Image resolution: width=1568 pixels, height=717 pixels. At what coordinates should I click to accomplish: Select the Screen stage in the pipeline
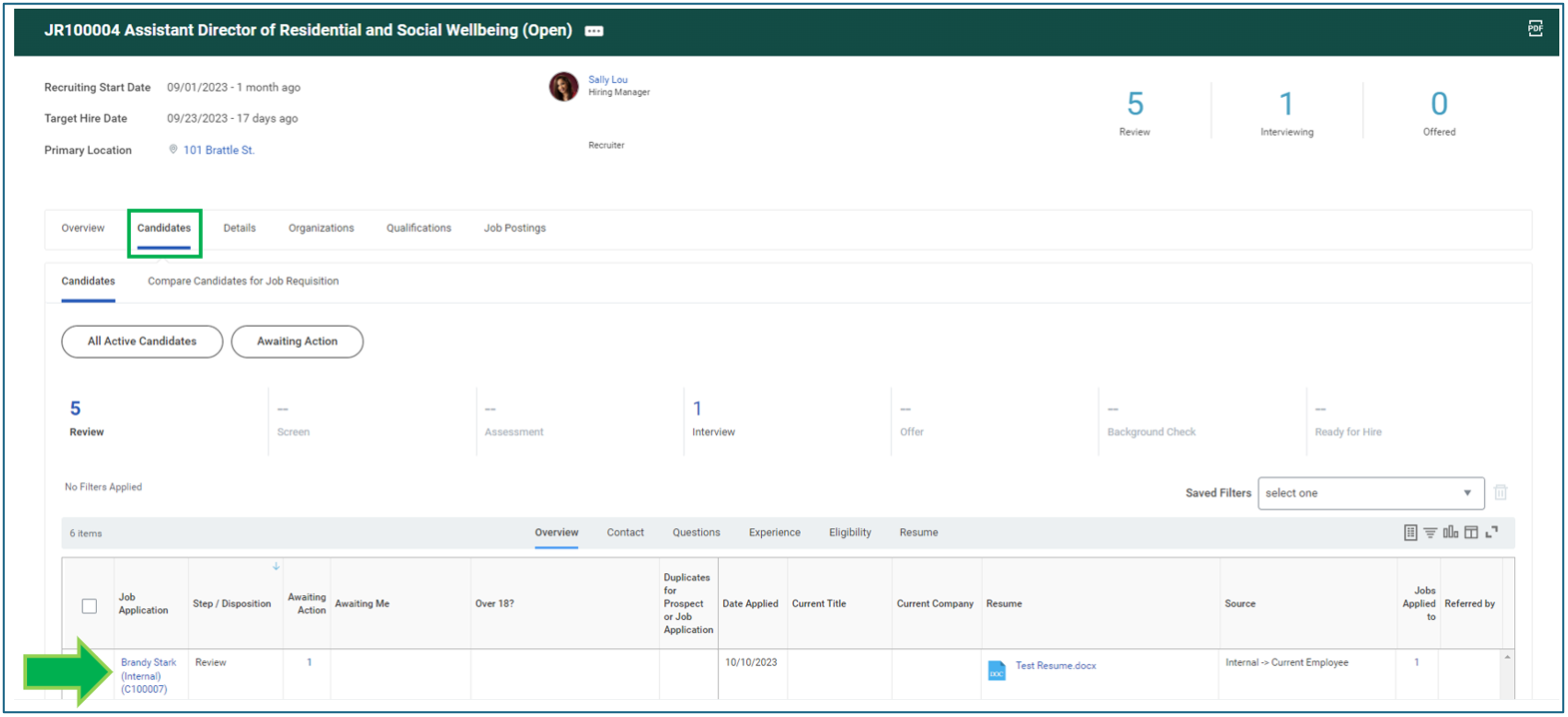pyautogui.click(x=294, y=419)
